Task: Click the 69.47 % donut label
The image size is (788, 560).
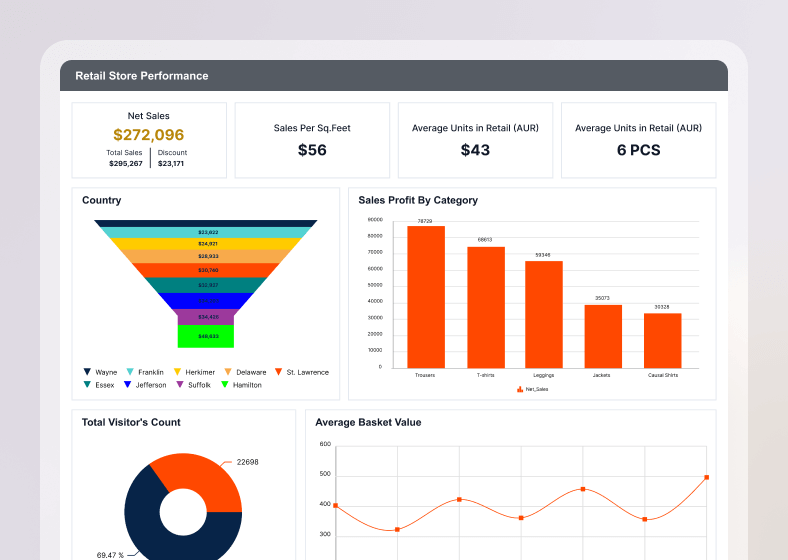Action: coord(110,555)
